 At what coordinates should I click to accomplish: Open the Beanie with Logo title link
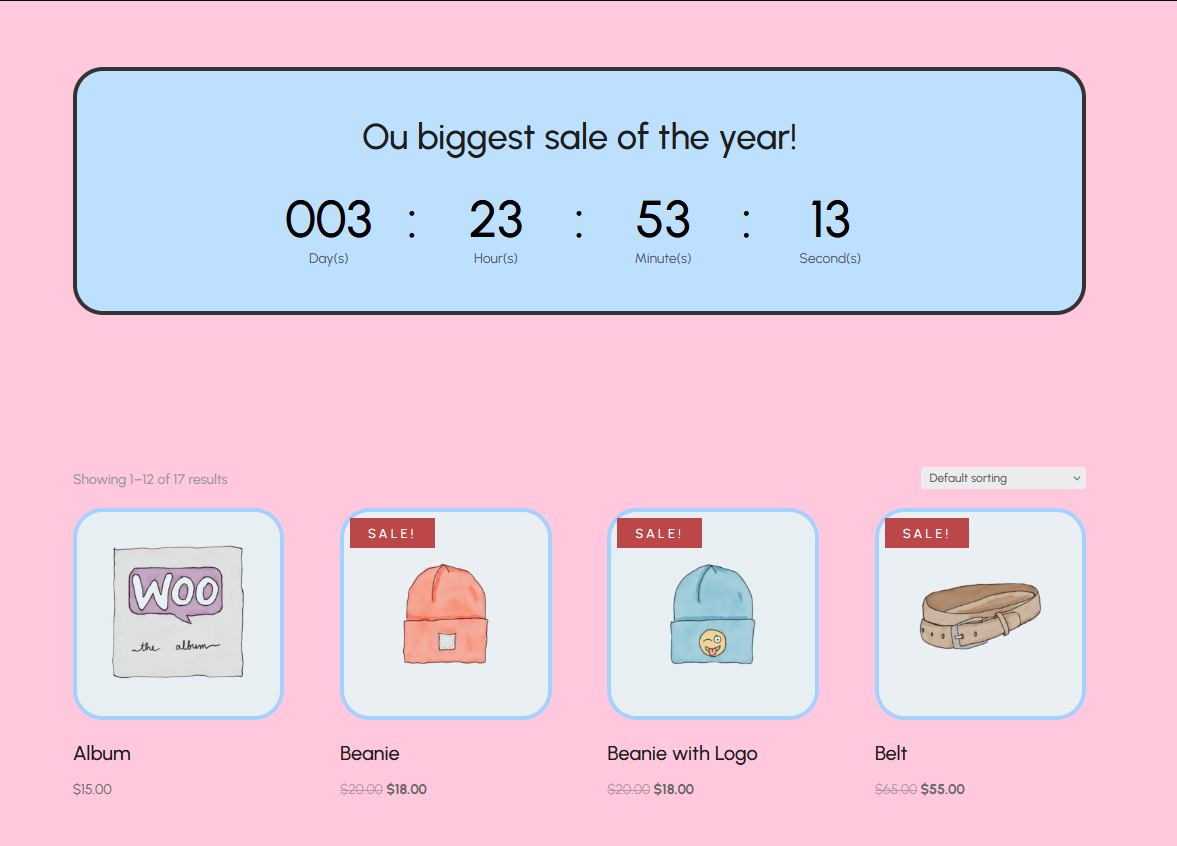[682, 753]
